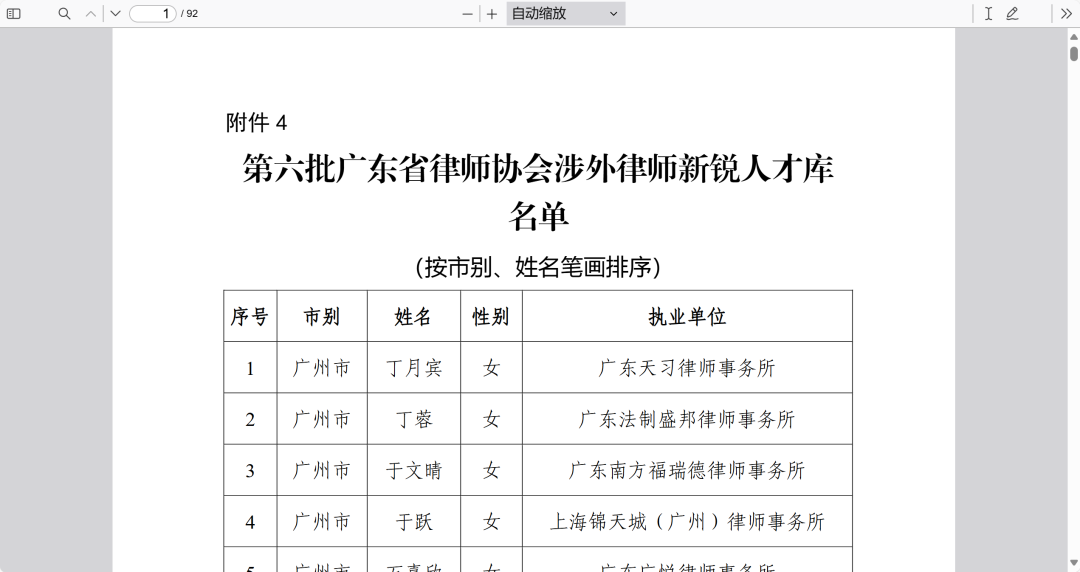Click the title 第六批广东省律师协会涉外律师新锐人才库
Image resolution: width=1080 pixels, height=572 pixels.
(x=538, y=169)
